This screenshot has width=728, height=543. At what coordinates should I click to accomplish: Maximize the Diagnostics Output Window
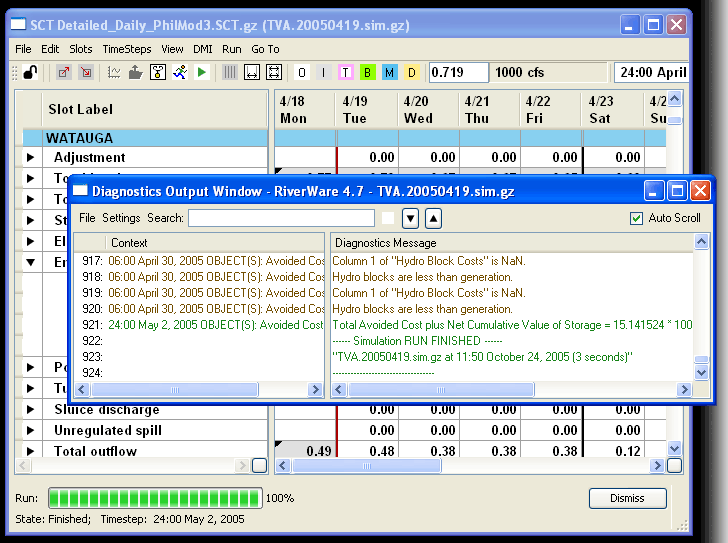(x=677, y=191)
